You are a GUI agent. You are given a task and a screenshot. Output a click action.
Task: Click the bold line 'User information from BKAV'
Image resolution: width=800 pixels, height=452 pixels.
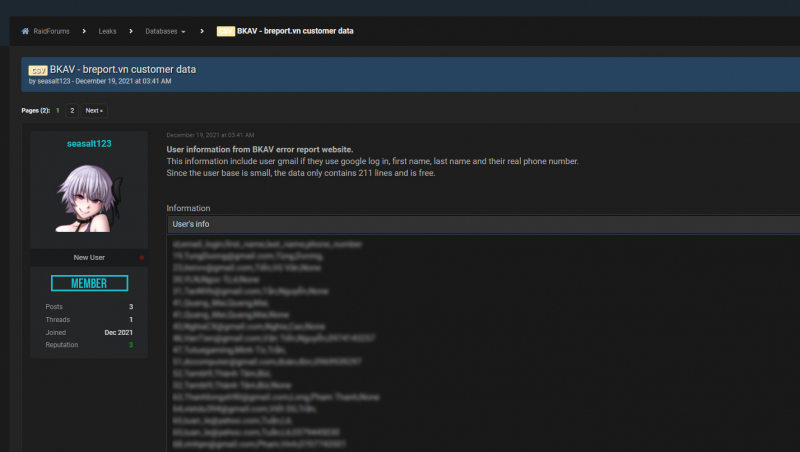click(260, 149)
